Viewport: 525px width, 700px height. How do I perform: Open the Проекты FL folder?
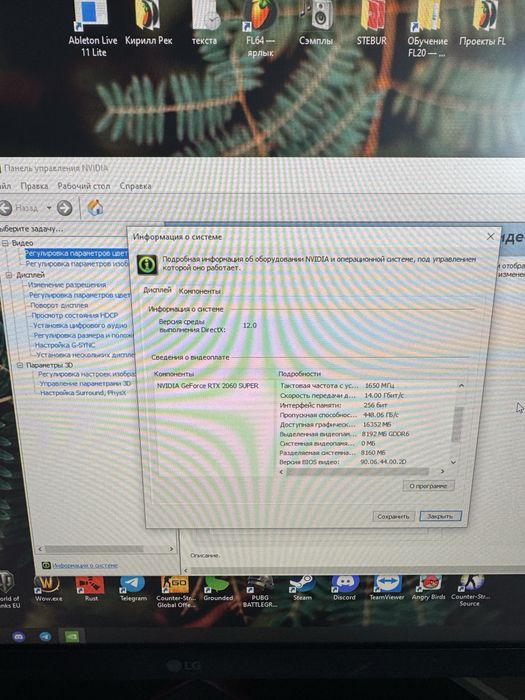[x=483, y=23]
